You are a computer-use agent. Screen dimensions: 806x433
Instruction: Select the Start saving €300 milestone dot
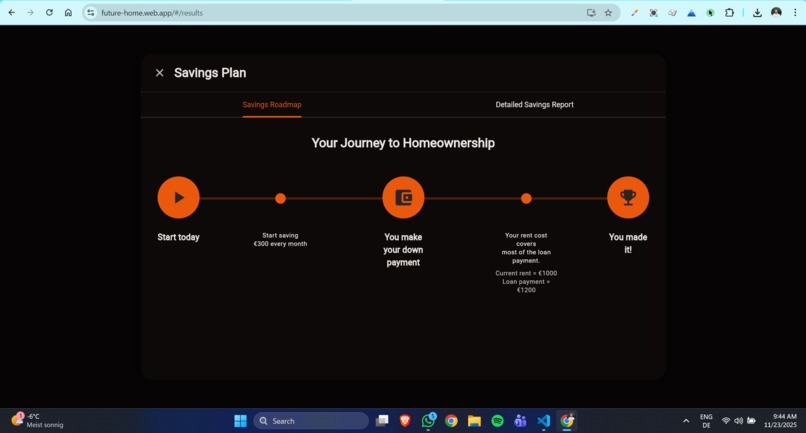point(280,199)
